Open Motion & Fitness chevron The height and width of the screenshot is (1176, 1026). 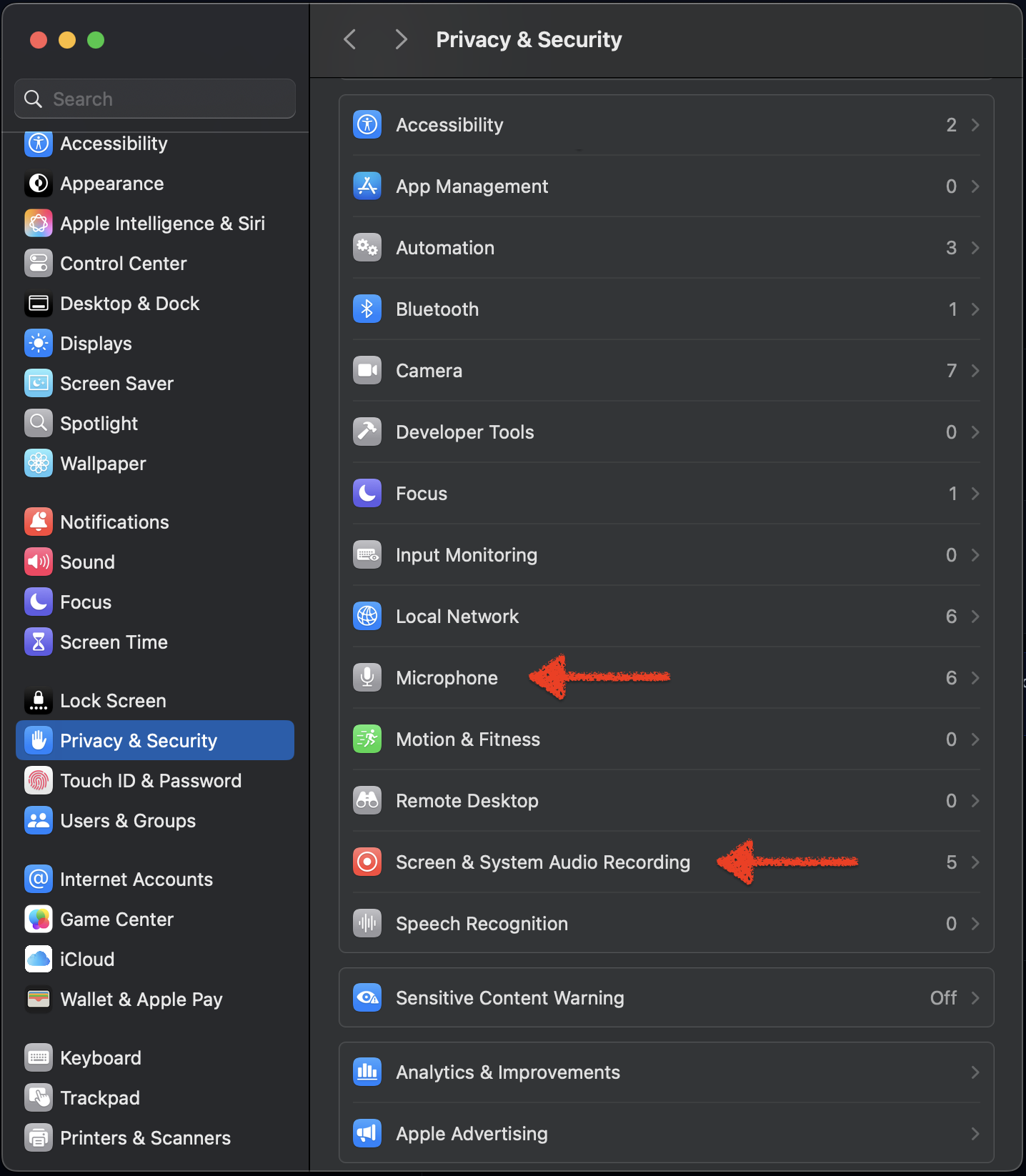975,739
